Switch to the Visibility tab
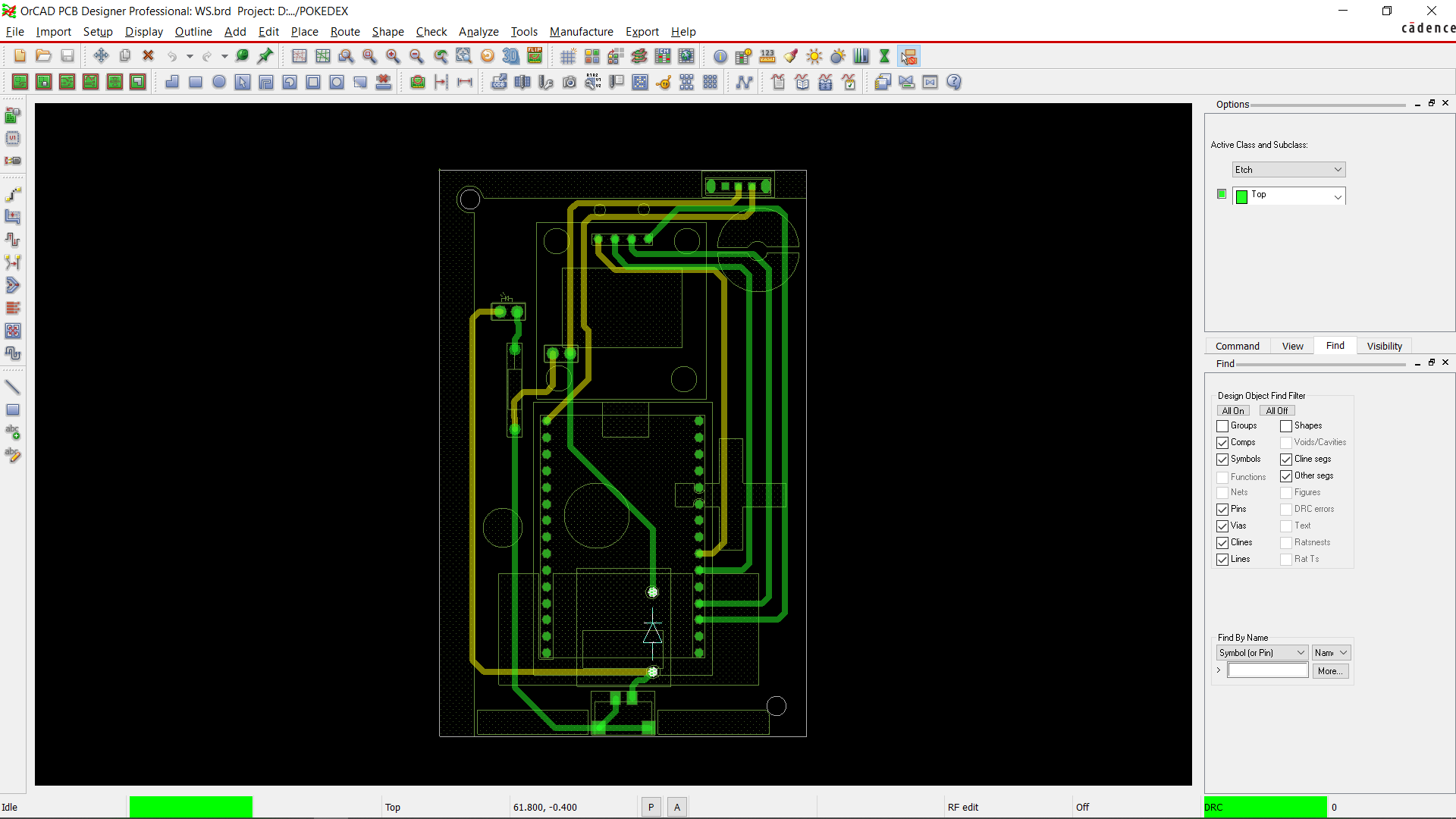The image size is (1456, 819). (x=1384, y=347)
